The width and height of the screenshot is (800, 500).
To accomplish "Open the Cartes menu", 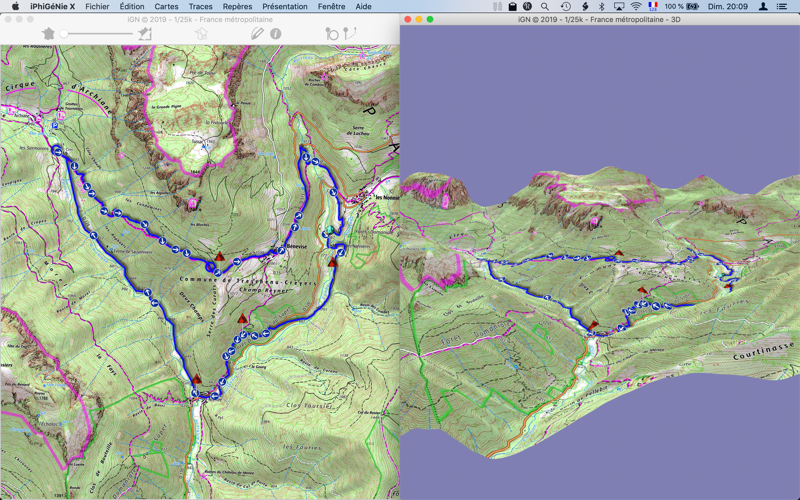I will (x=166, y=7).
